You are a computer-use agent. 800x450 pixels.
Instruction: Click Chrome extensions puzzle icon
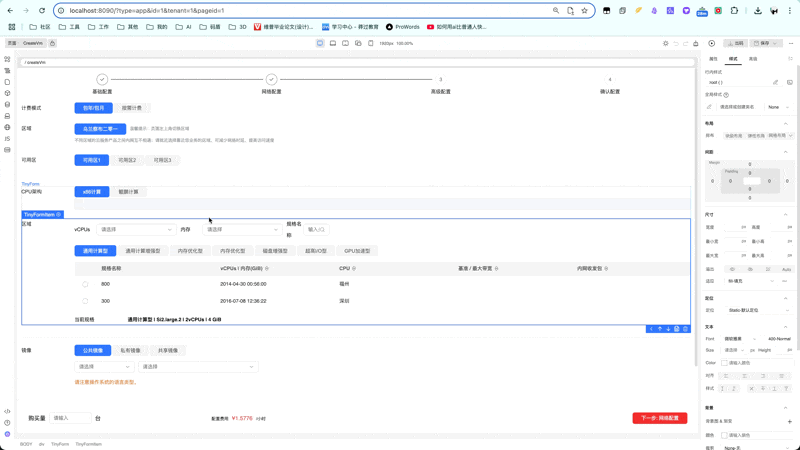click(x=734, y=10)
